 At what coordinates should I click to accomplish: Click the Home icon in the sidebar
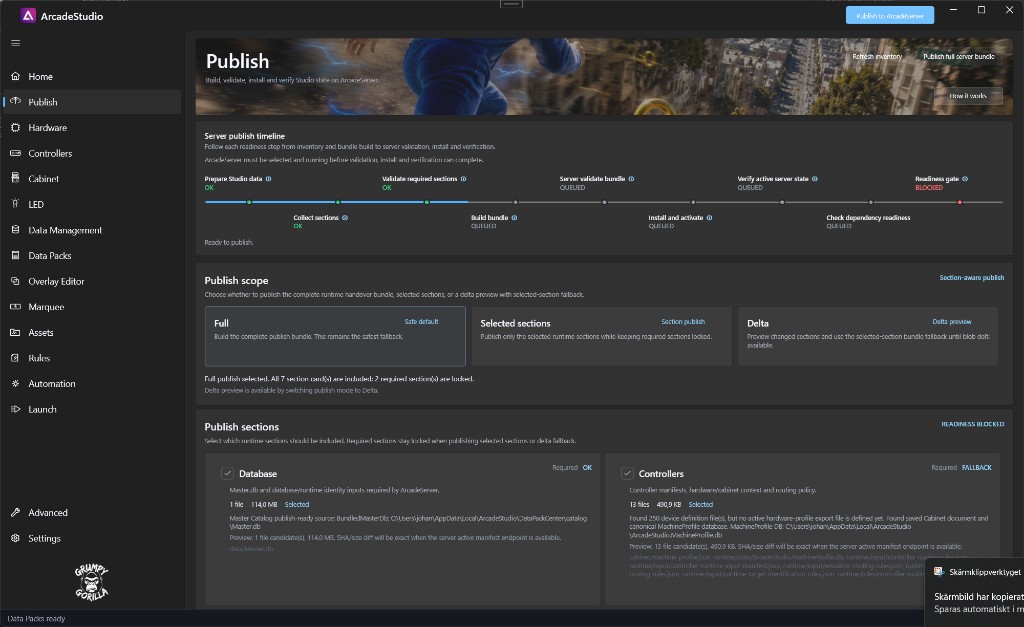pyautogui.click(x=16, y=76)
